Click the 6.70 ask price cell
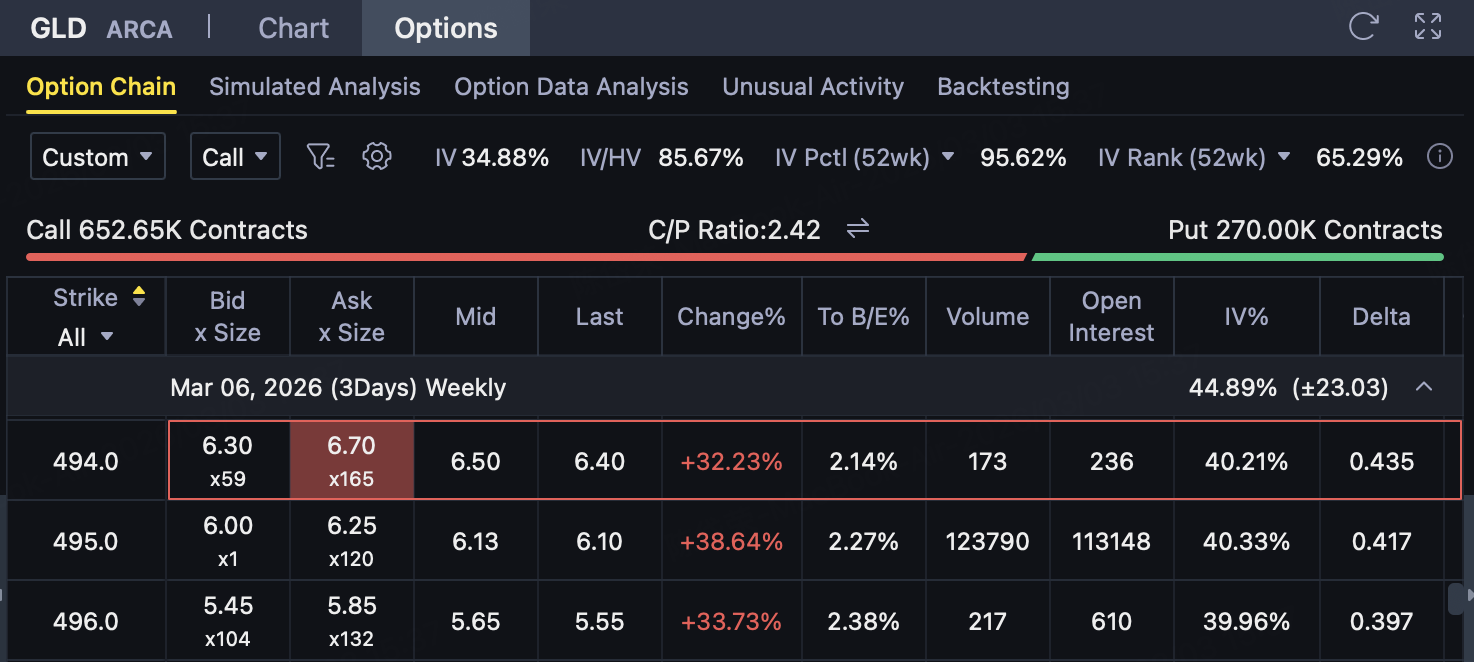Screen dimensions: 1474x662 (x=351, y=460)
